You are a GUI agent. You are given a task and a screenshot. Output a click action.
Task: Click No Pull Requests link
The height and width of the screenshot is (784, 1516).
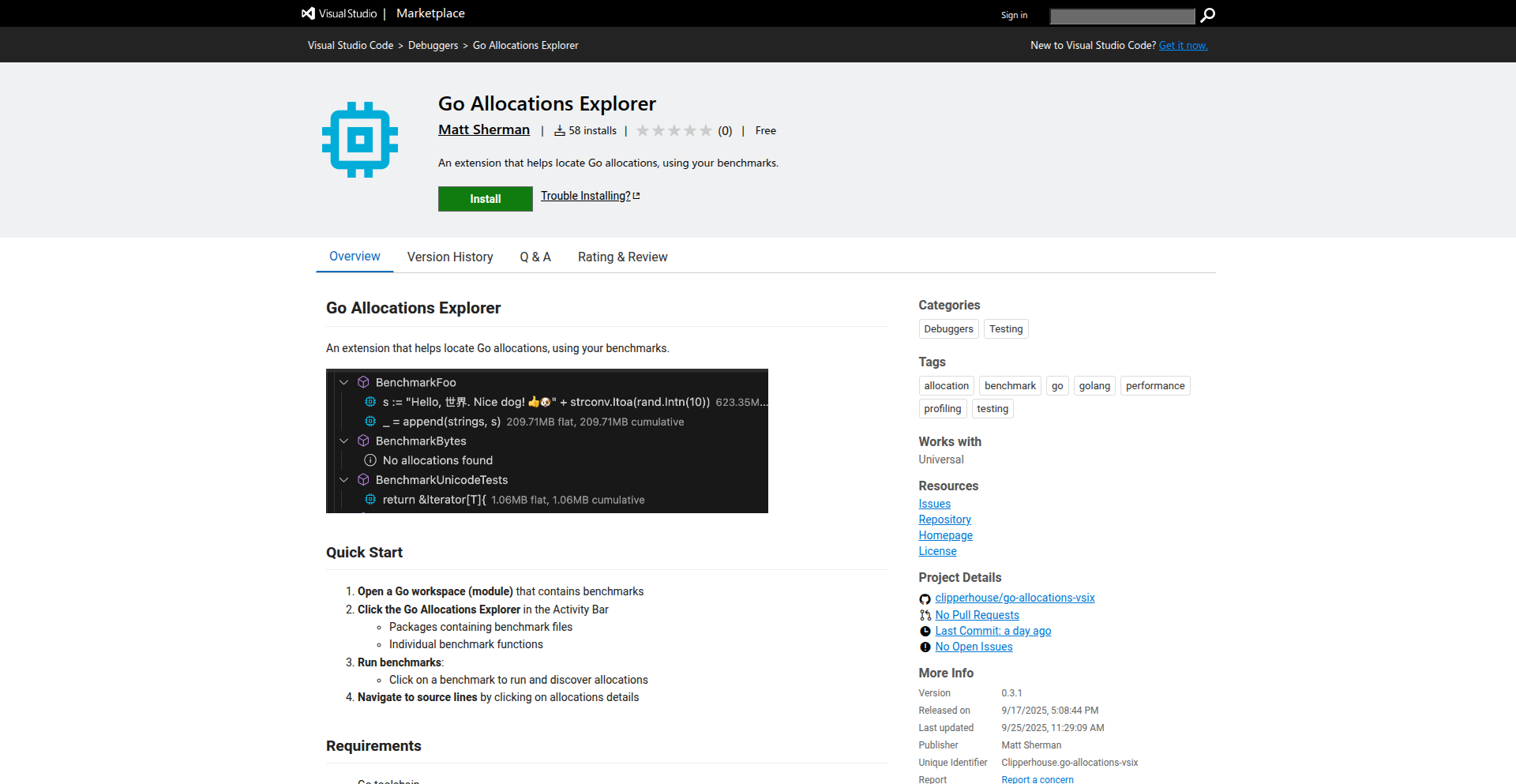(977, 615)
